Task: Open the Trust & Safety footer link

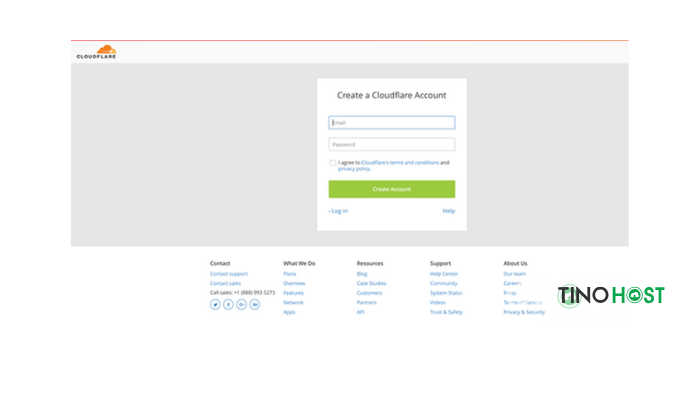Action: click(x=446, y=312)
